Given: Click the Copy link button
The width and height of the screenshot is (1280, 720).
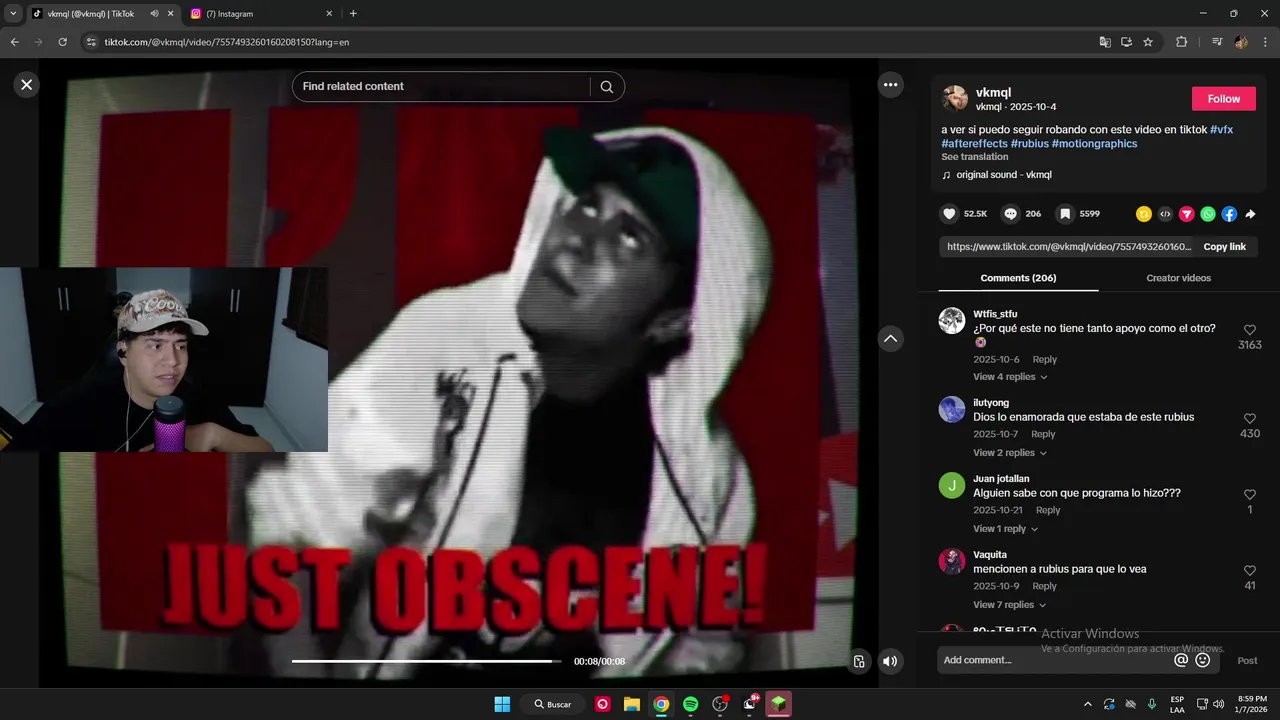Looking at the screenshot, I should click(x=1224, y=247).
